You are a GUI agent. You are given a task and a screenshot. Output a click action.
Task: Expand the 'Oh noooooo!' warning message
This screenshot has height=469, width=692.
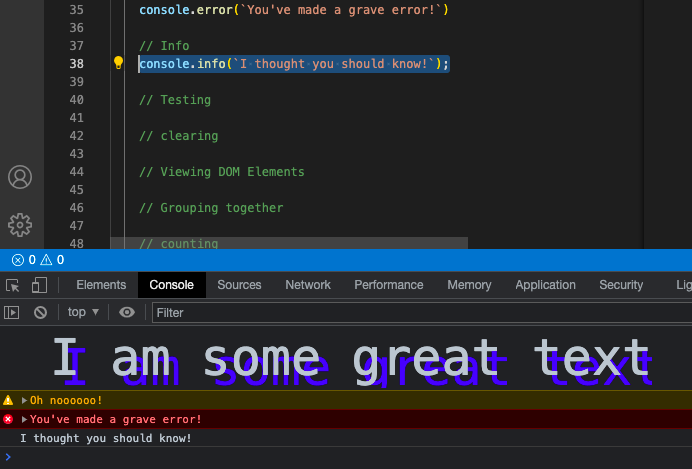(x=25, y=400)
